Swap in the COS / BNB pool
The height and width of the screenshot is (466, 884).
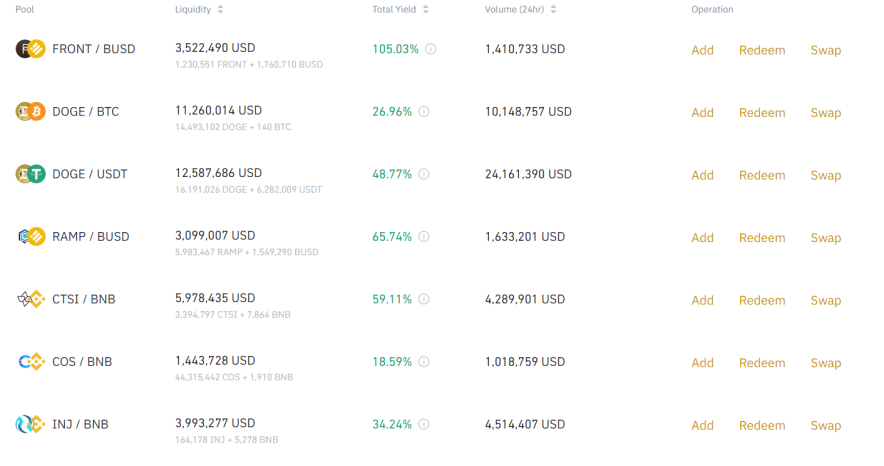[826, 363]
